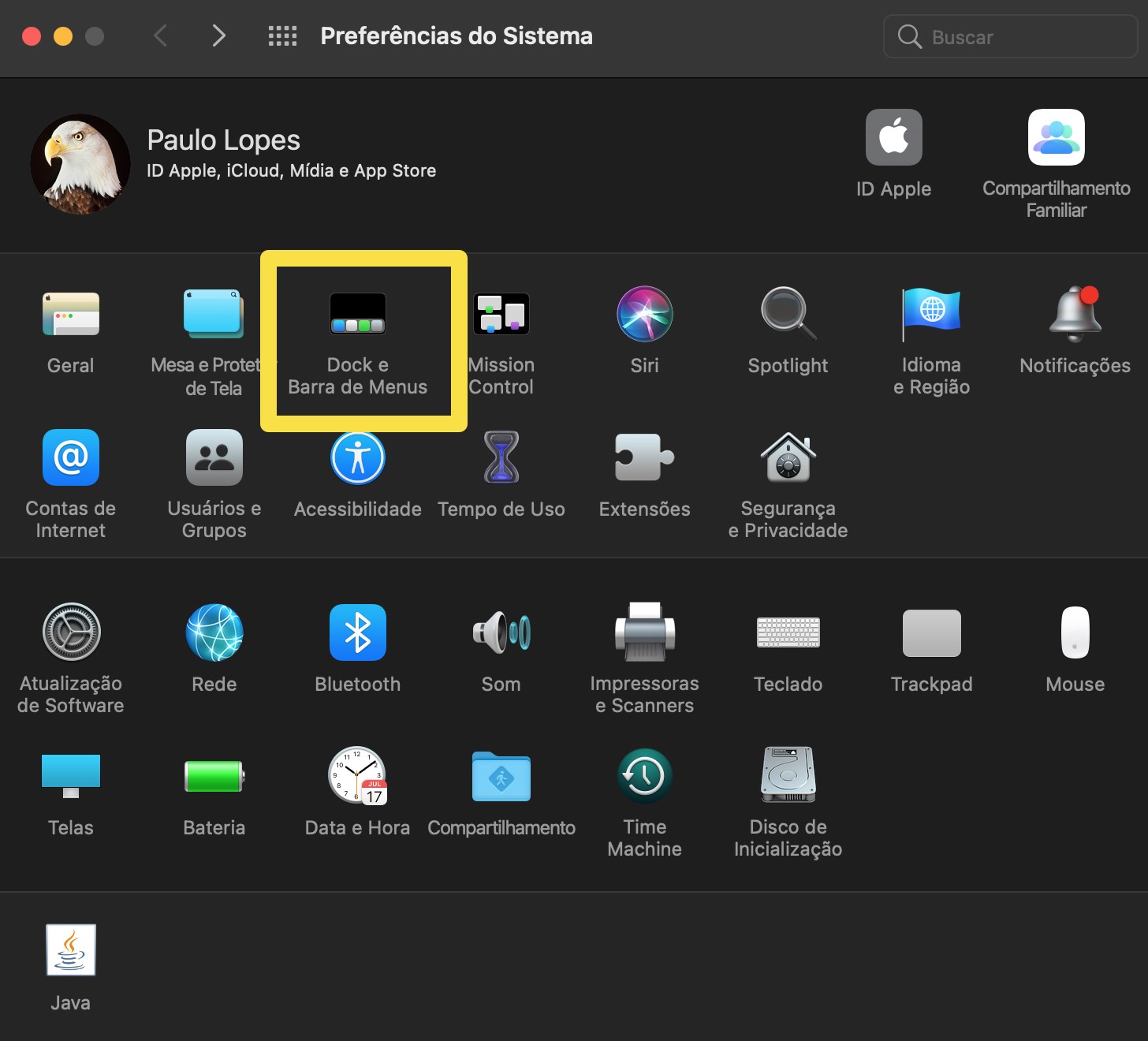Open Disco de Inicialização pane
The height and width of the screenshot is (1041, 1148).
coord(788,776)
